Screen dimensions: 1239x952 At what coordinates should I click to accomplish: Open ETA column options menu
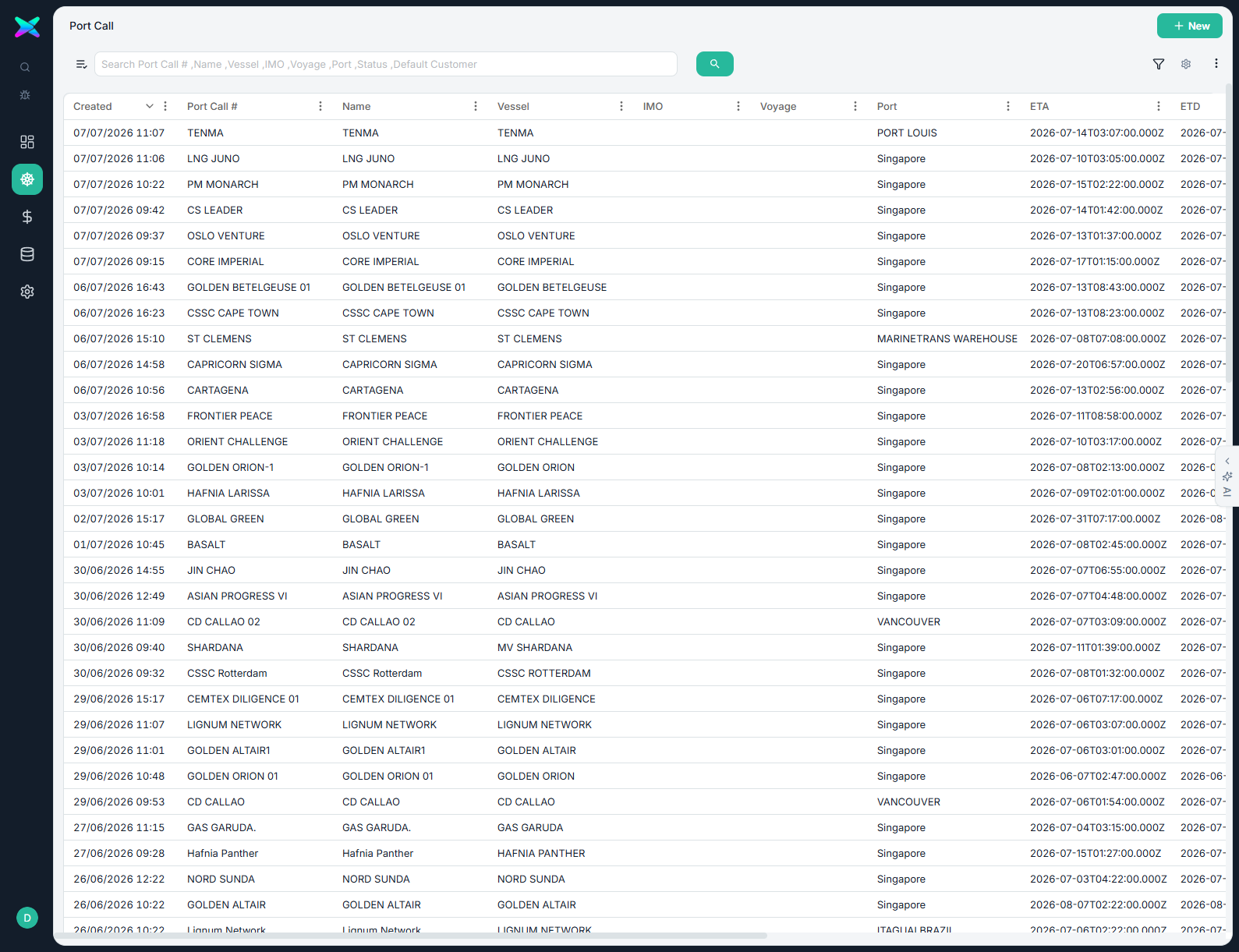(1159, 106)
